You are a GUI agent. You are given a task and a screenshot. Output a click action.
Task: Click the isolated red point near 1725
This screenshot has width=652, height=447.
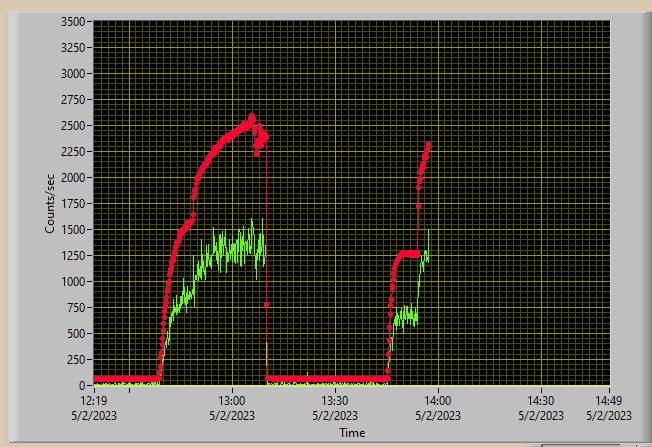[x=418, y=206]
